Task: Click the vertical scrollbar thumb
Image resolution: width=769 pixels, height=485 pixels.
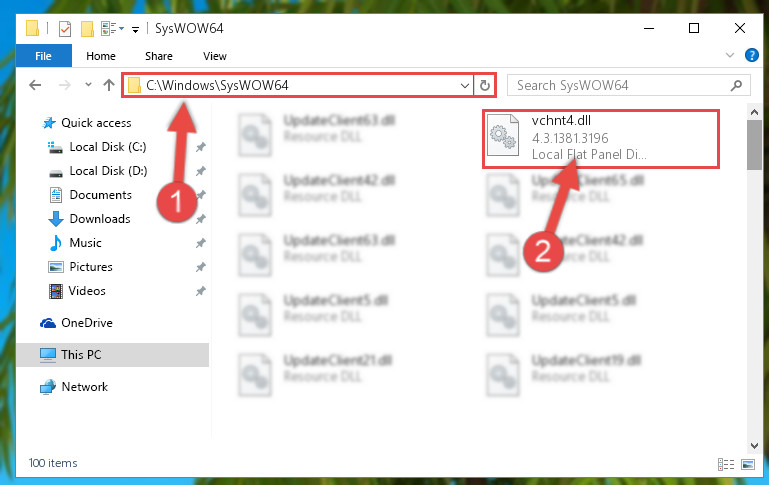Action: tap(754, 145)
